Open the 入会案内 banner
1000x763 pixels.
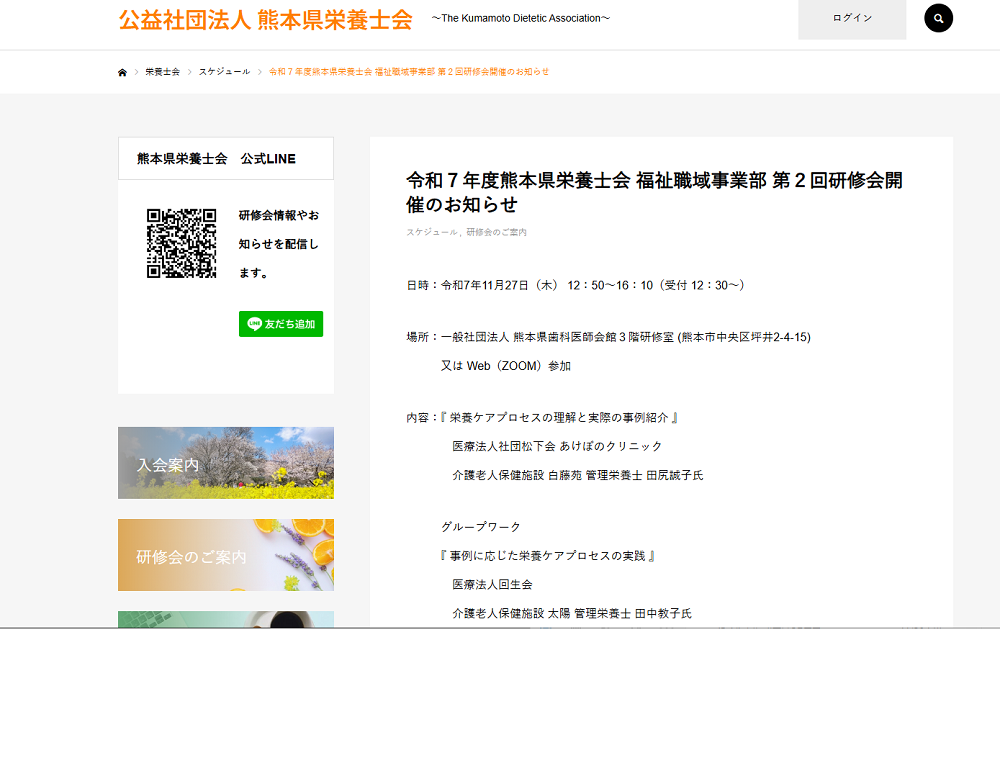click(226, 463)
